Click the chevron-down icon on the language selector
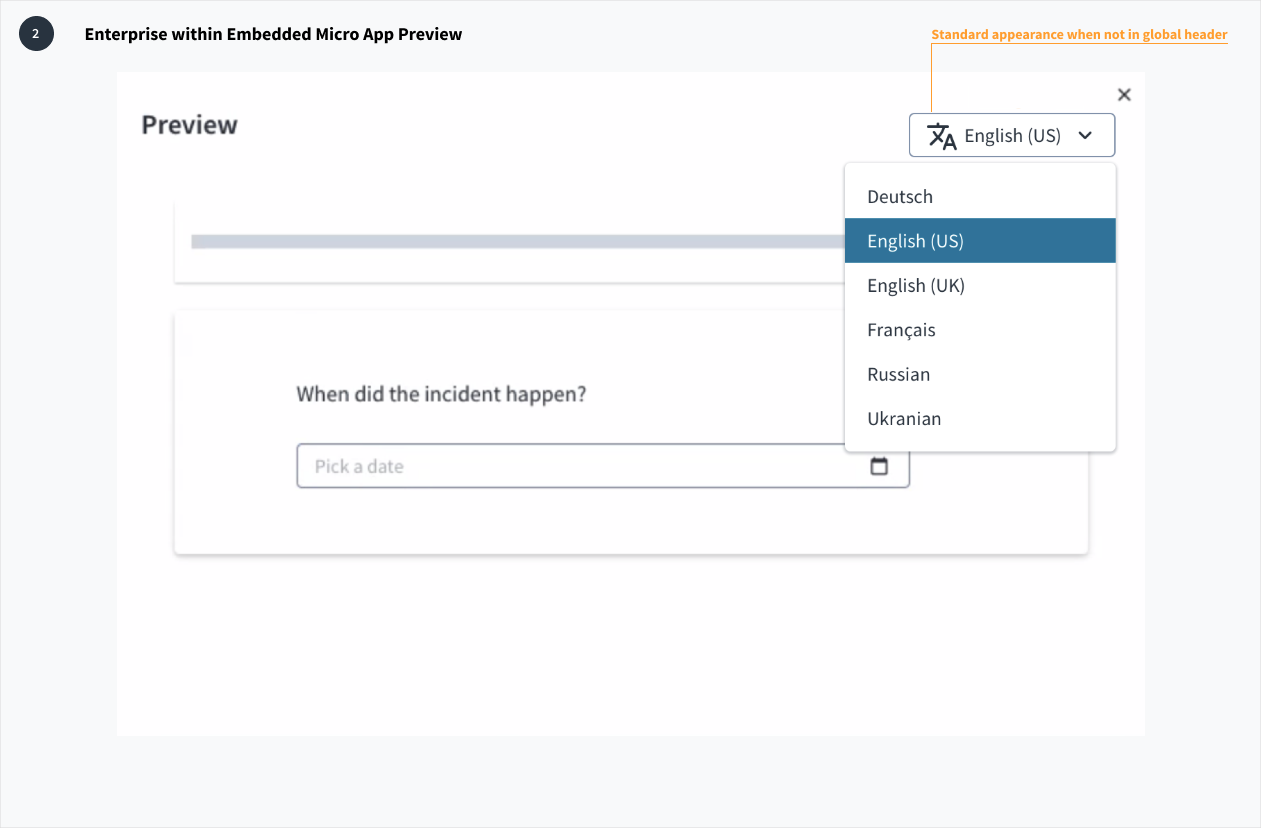This screenshot has height=828, width=1261. click(x=1086, y=135)
